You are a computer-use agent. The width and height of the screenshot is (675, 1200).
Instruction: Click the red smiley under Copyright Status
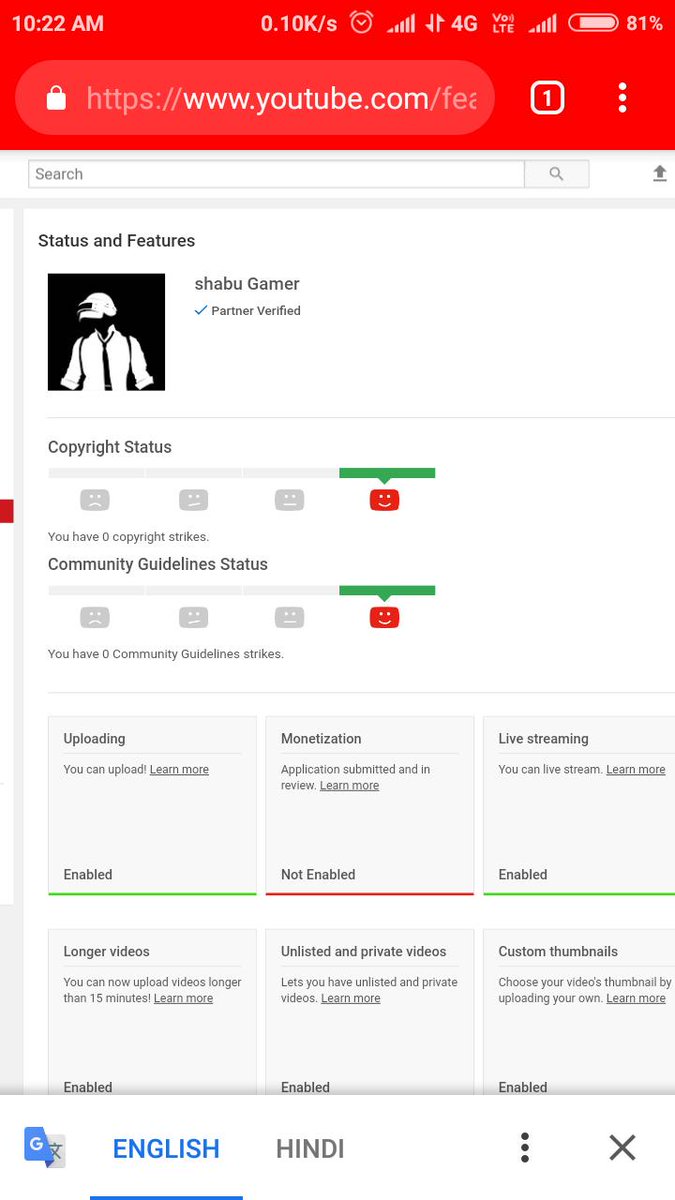(384, 500)
